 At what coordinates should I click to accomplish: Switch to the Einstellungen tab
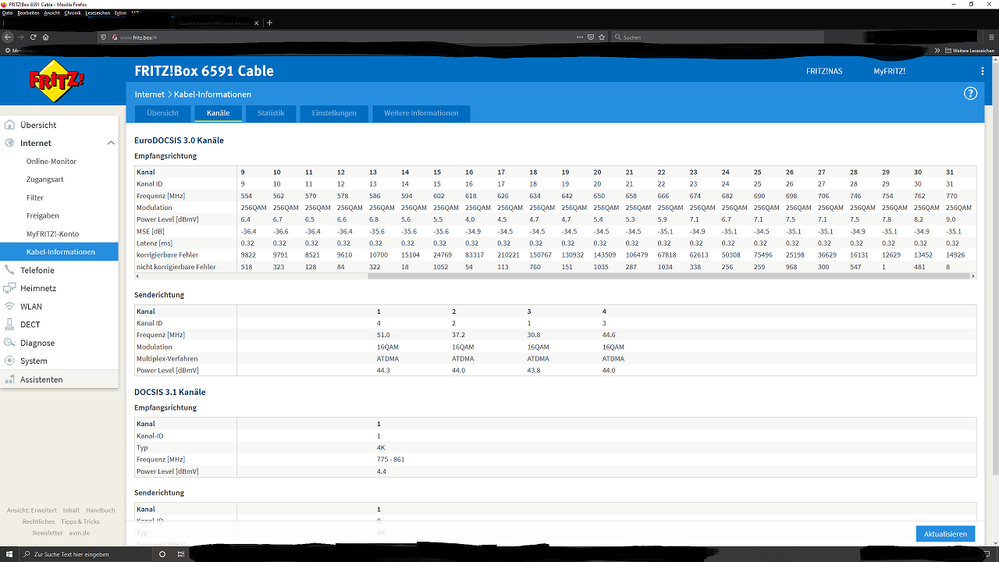tap(334, 113)
